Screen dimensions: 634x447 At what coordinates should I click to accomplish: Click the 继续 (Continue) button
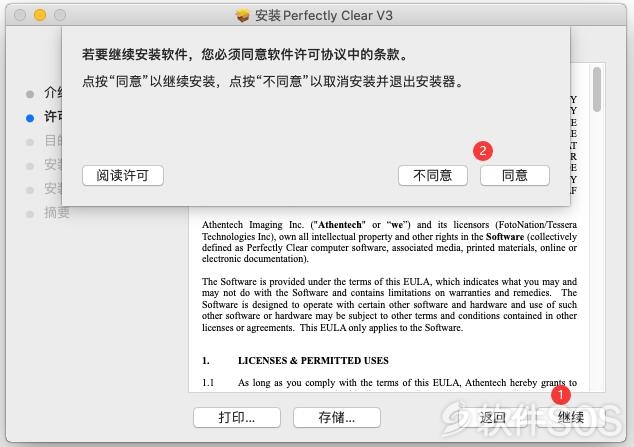click(571, 417)
